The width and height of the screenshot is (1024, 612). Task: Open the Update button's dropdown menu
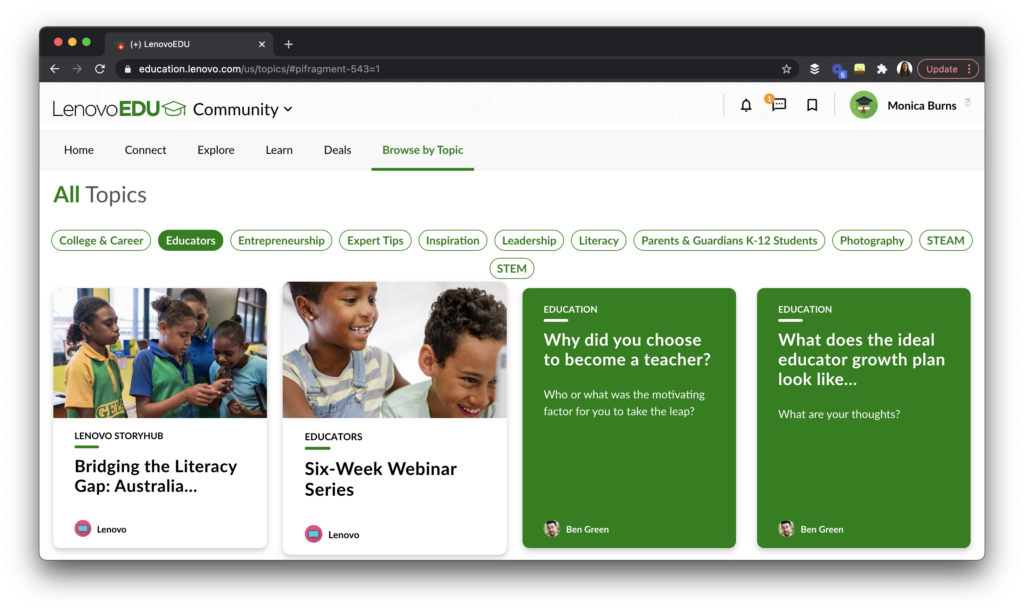pyautogui.click(x=968, y=68)
